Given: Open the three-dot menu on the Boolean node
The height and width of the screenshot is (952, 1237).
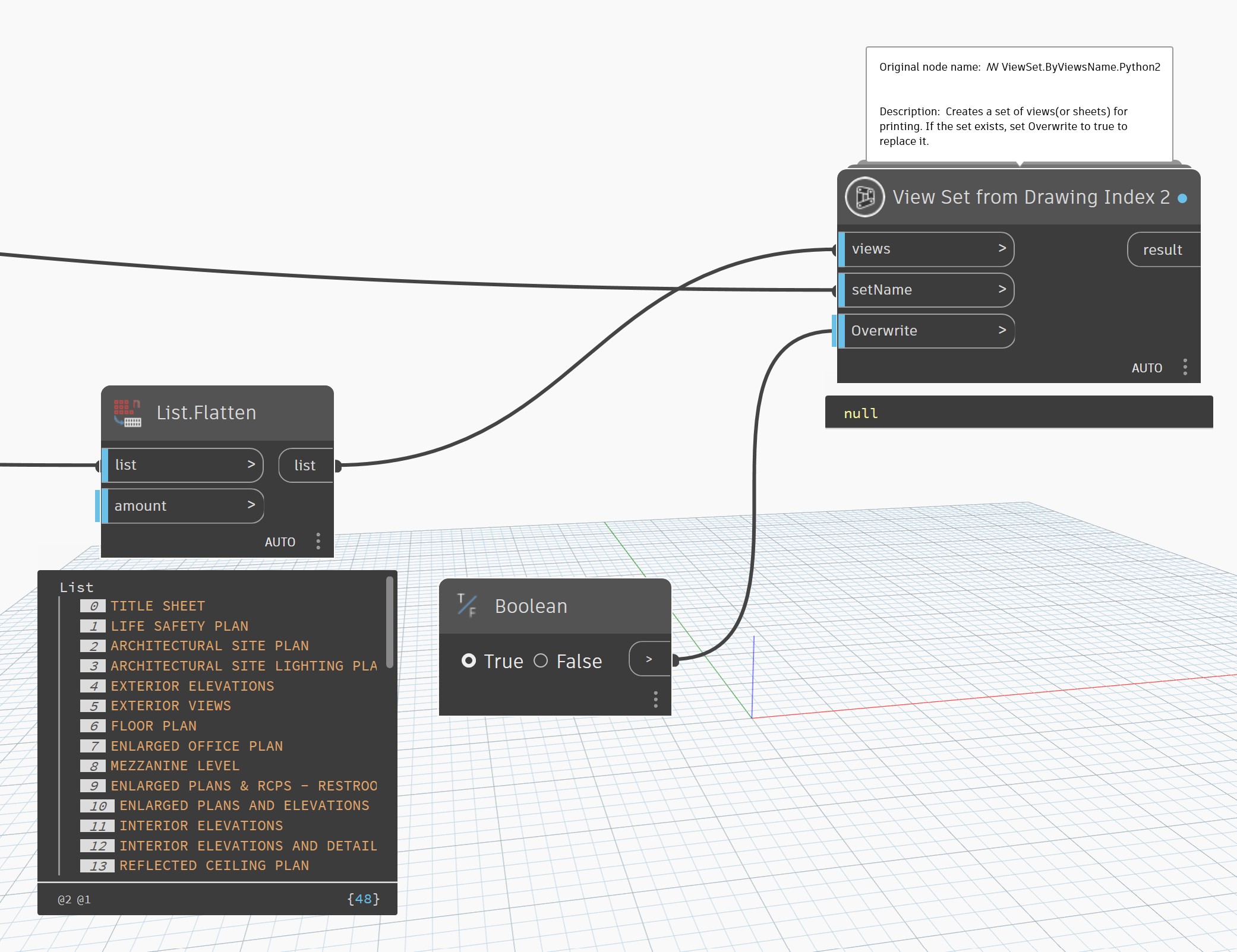Looking at the screenshot, I should point(656,699).
